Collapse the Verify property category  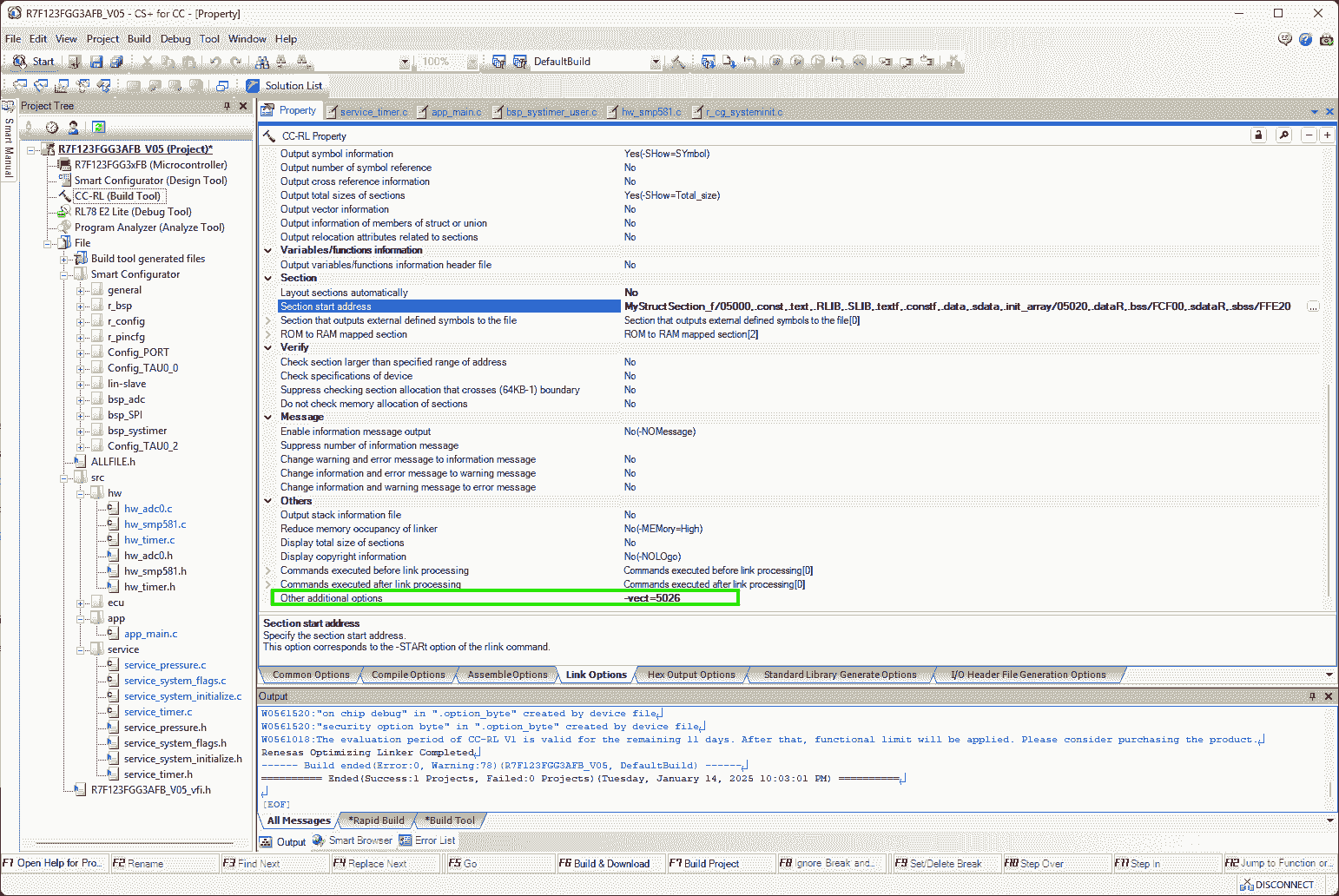click(268, 347)
